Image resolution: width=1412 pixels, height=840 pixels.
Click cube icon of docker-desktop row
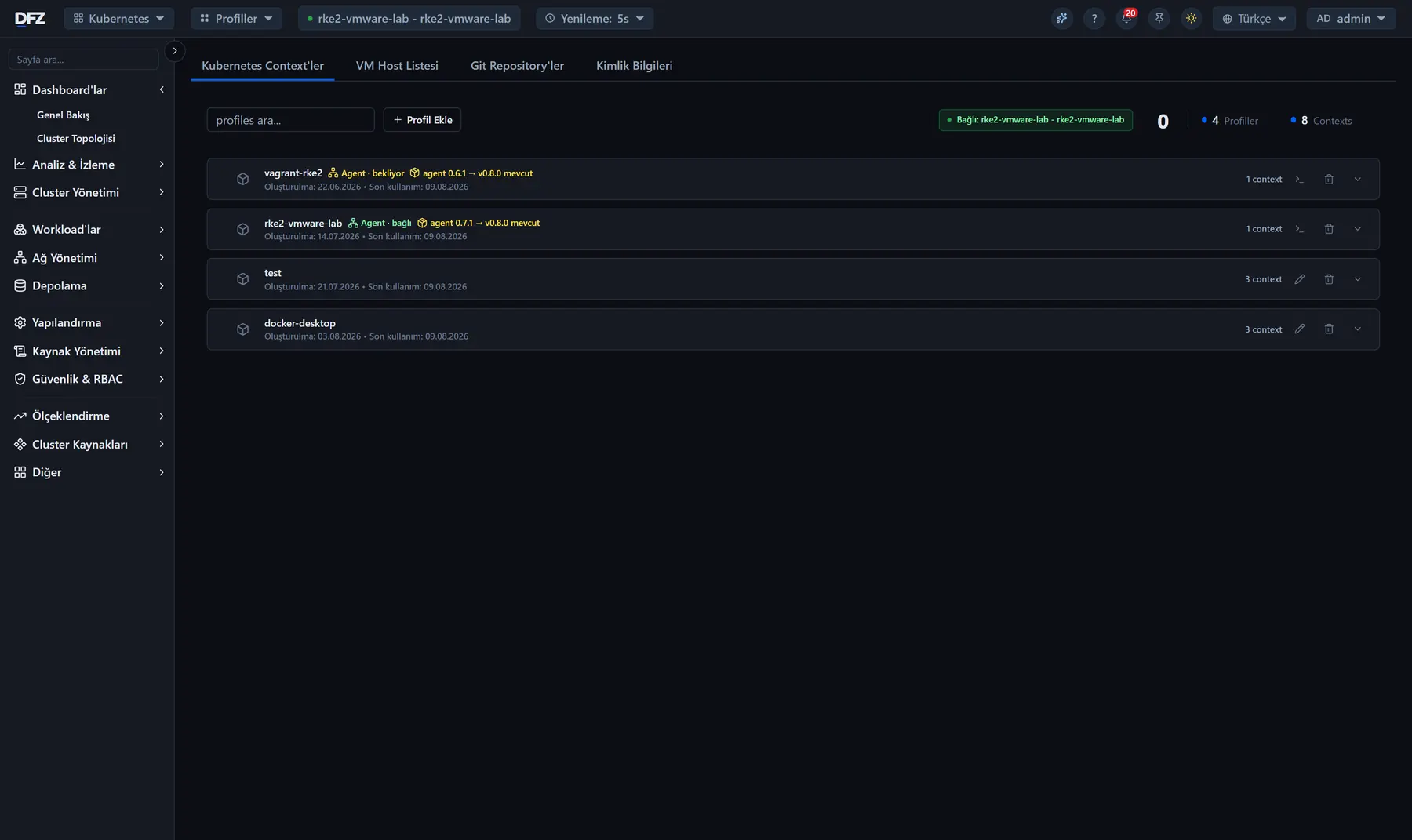point(243,329)
